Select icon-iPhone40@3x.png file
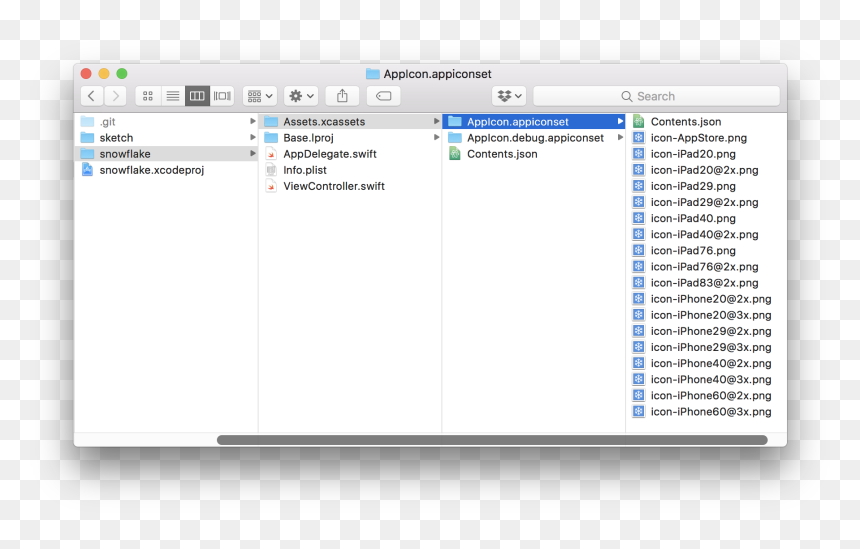Screen dimensions: 860x549 tap(702, 379)
